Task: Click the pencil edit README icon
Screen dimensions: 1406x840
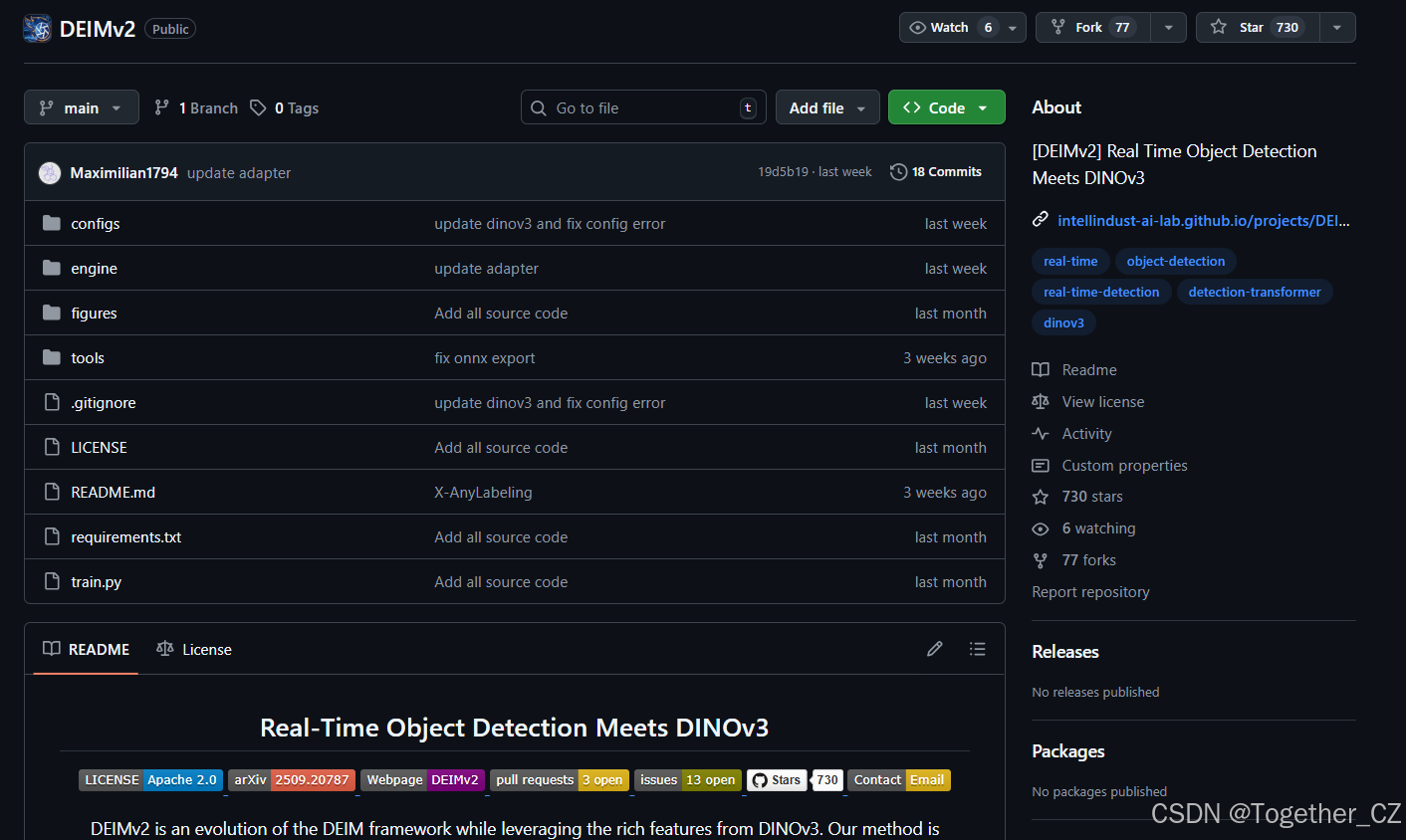Action: (x=935, y=649)
